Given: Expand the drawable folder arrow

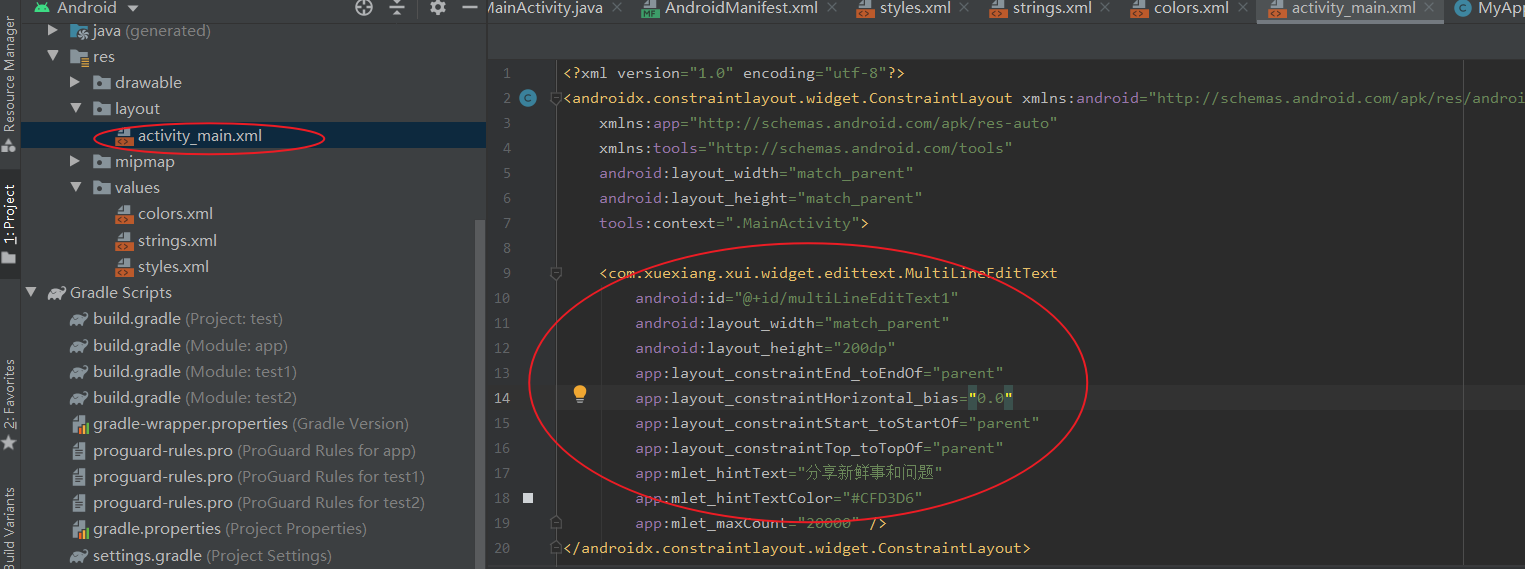Looking at the screenshot, I should coord(76,83).
